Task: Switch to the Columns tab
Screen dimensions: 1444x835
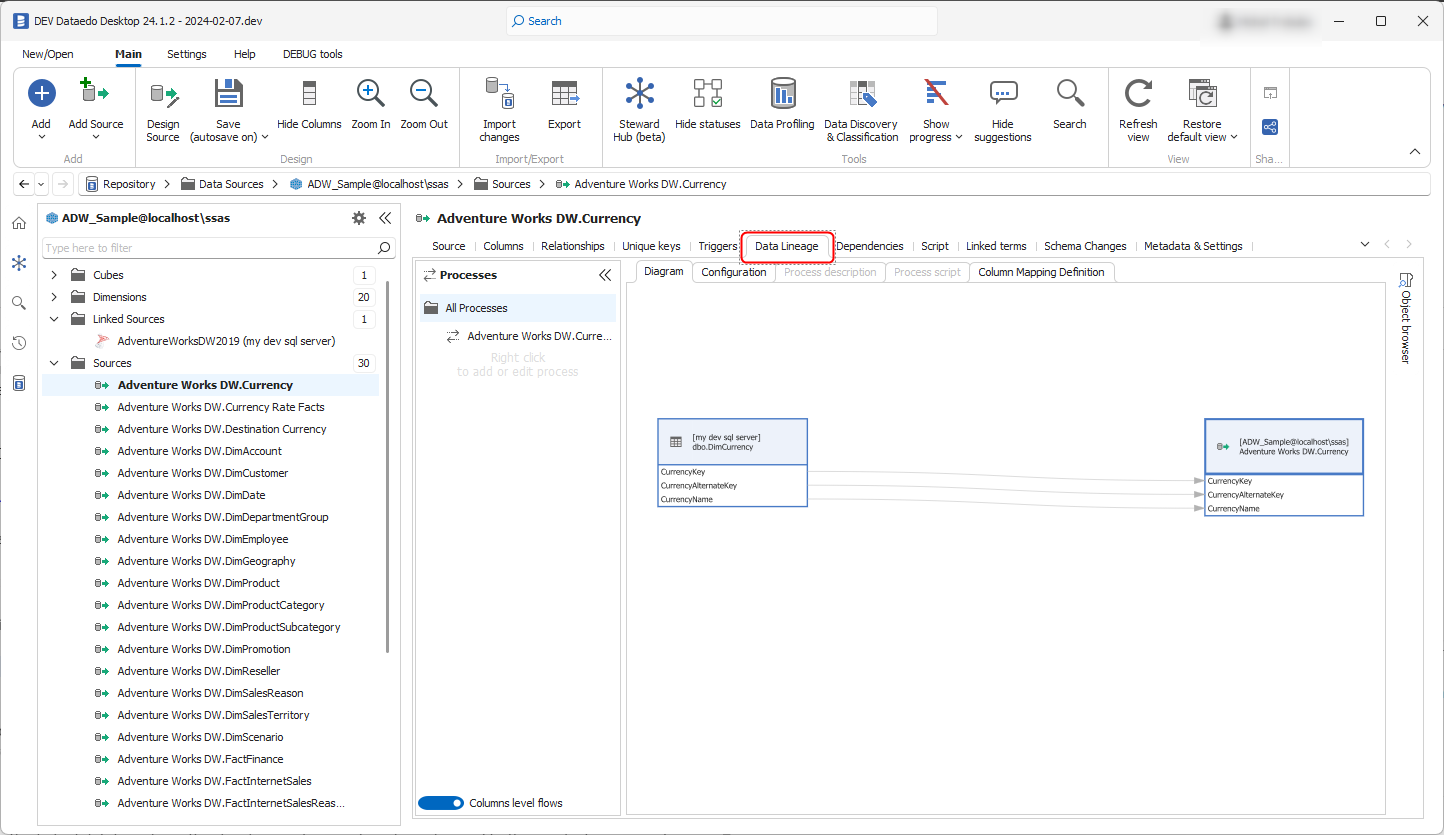Action: (x=503, y=246)
